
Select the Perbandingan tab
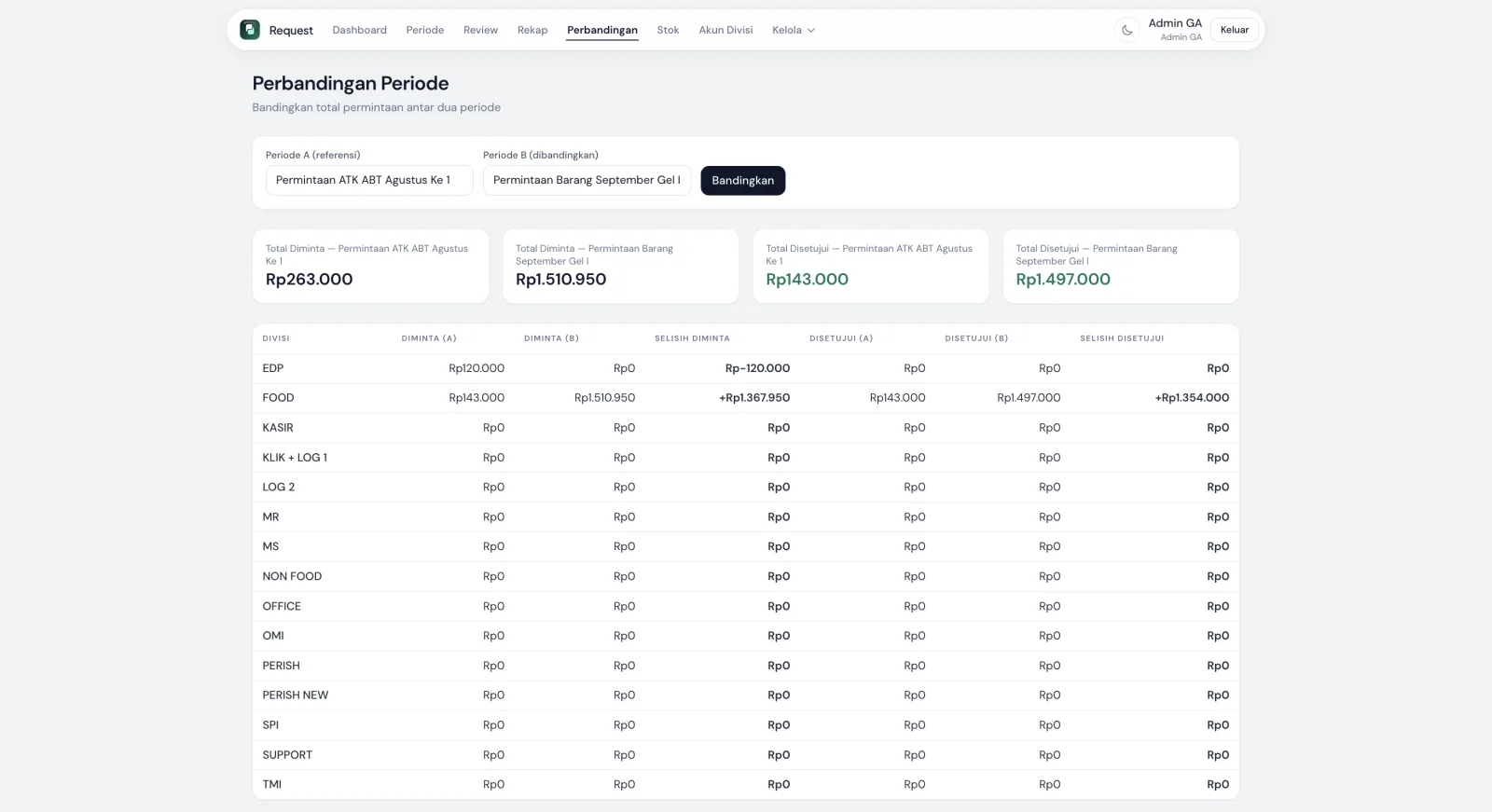coord(602,30)
